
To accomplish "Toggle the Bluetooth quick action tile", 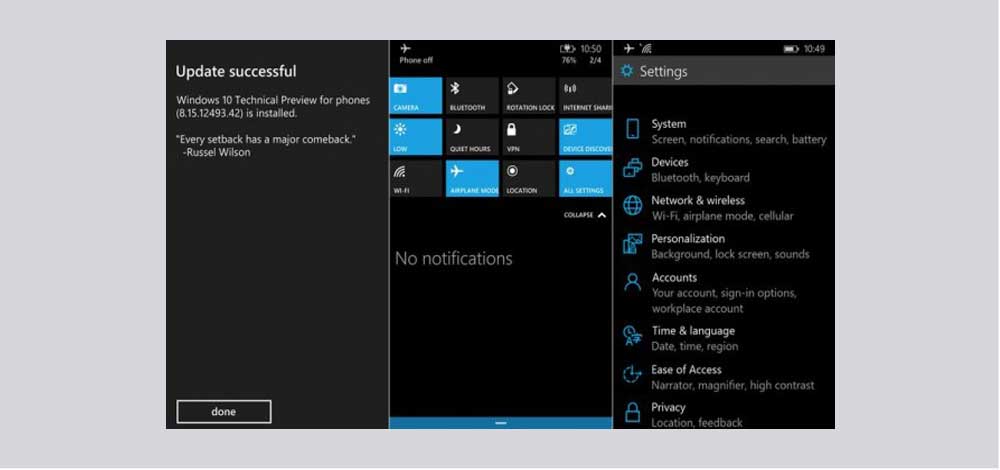I will (x=472, y=95).
